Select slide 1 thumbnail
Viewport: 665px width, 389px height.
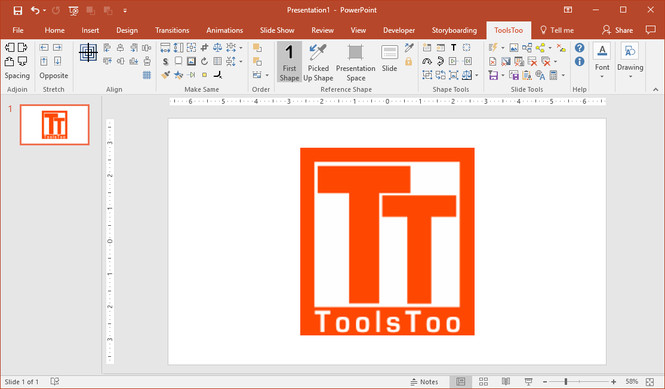(55, 125)
